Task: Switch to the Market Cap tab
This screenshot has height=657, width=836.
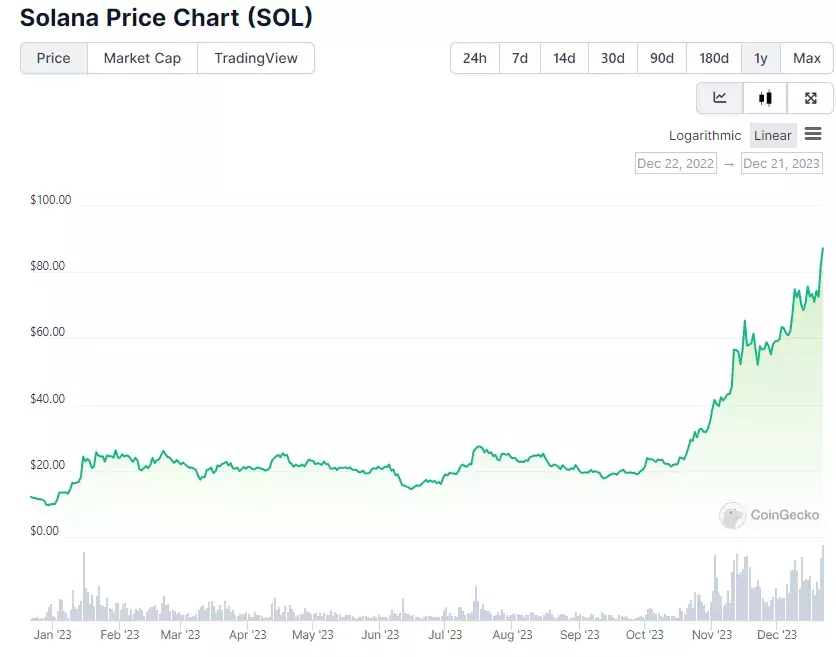Action: point(142,58)
